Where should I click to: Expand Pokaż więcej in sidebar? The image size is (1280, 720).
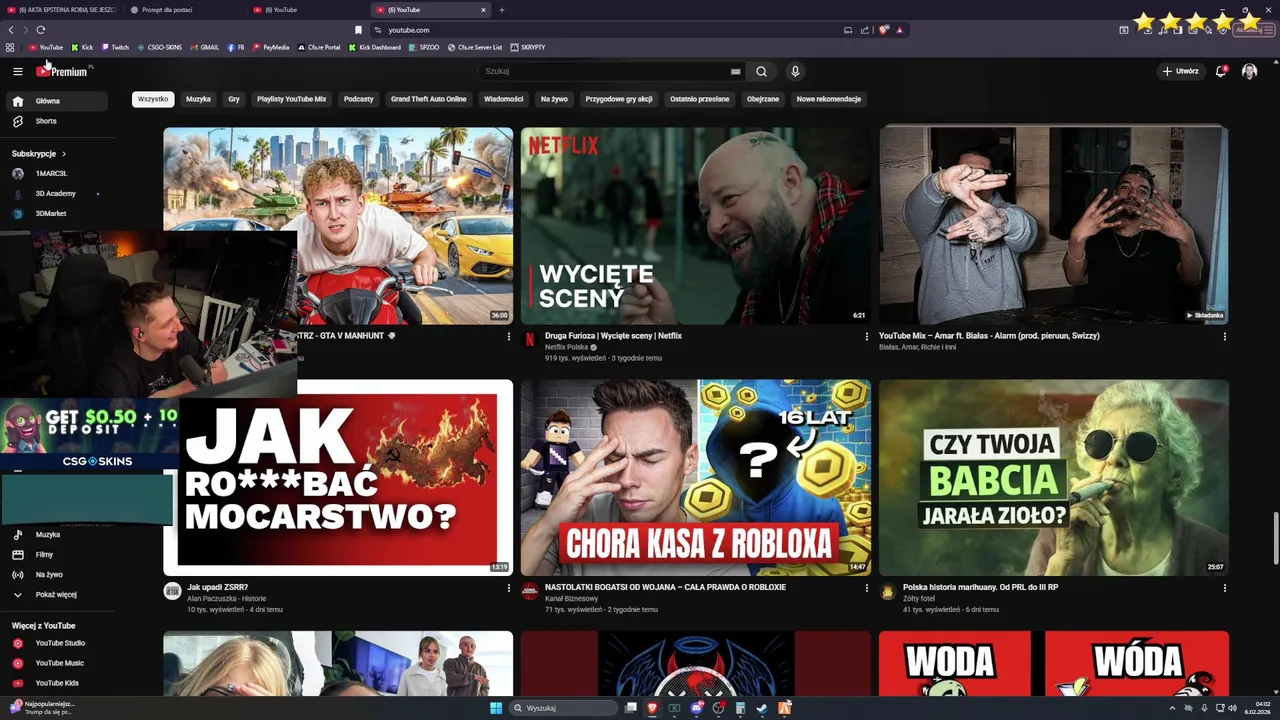tap(56, 594)
